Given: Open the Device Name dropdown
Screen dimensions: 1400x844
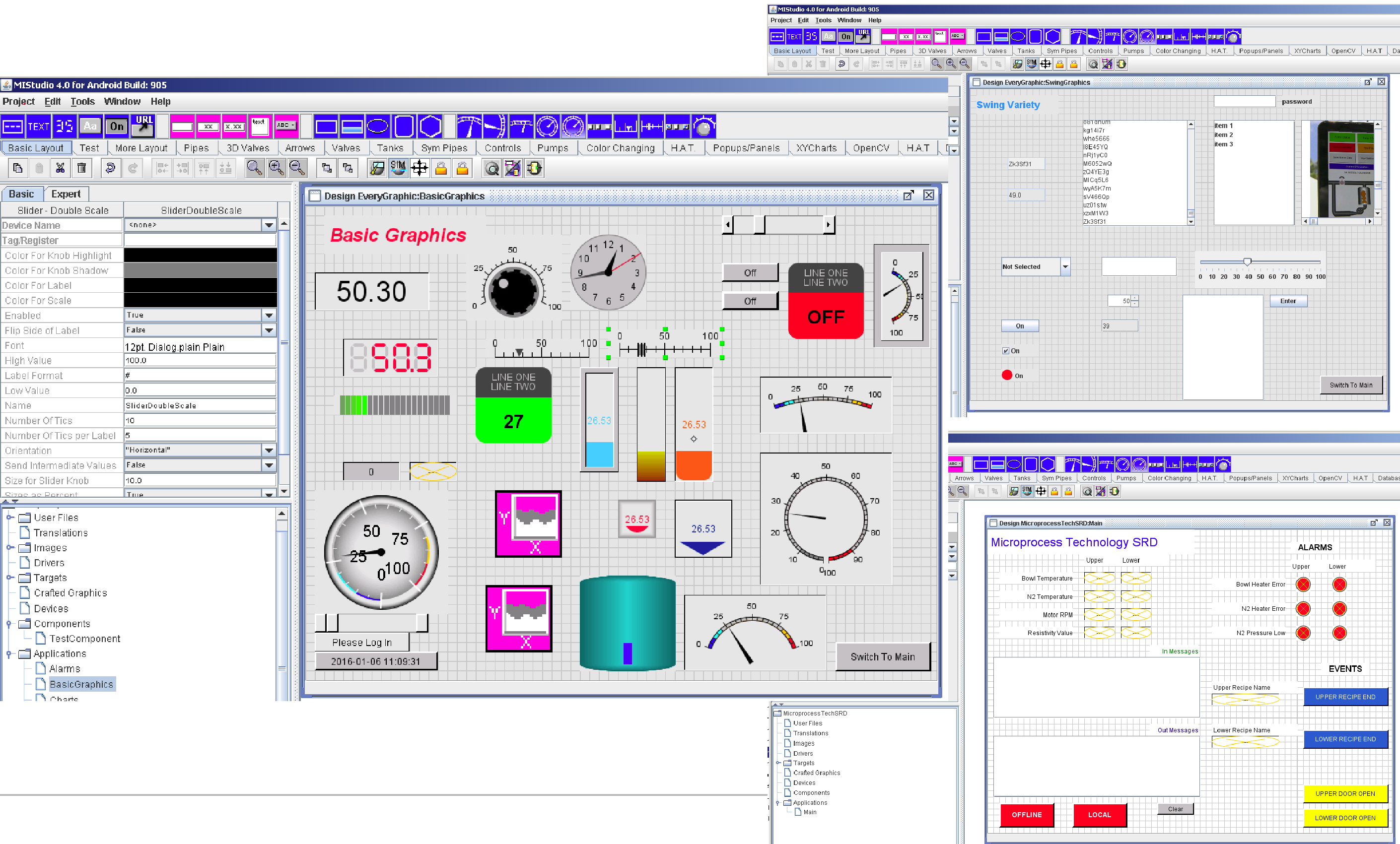Looking at the screenshot, I should [269, 225].
